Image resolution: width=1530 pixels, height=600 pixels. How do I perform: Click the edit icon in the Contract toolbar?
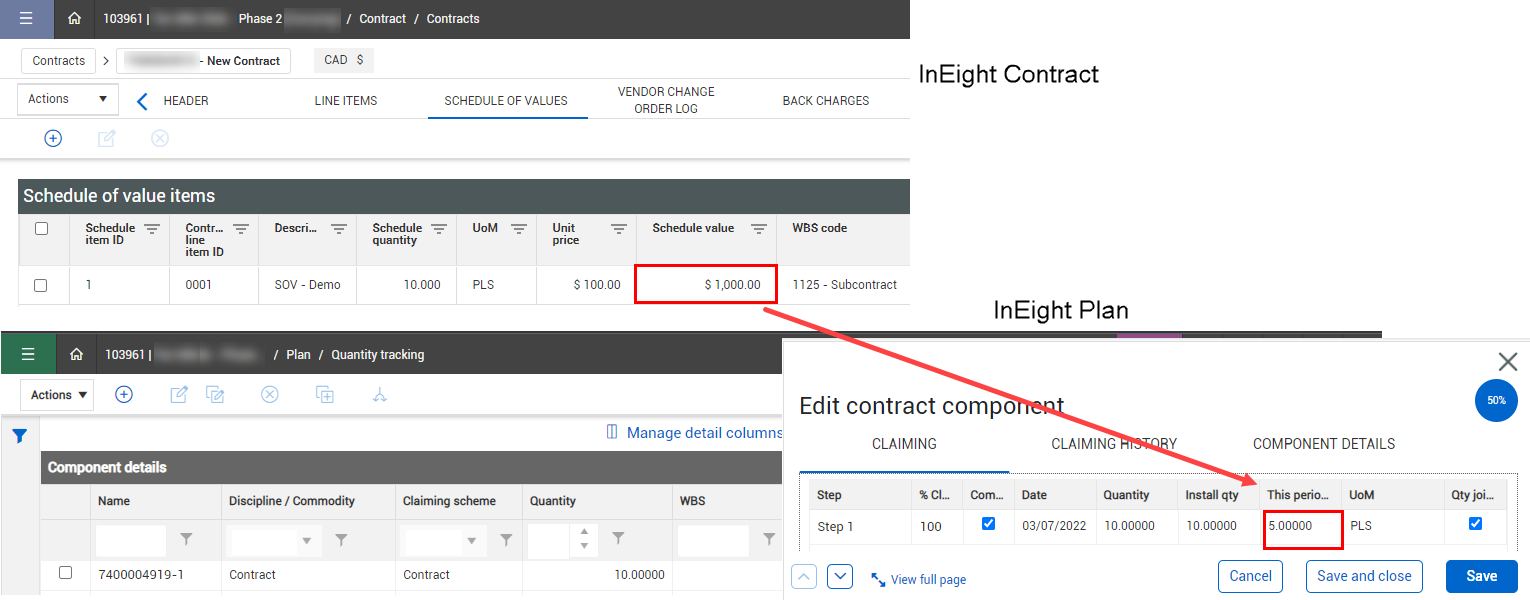point(106,139)
